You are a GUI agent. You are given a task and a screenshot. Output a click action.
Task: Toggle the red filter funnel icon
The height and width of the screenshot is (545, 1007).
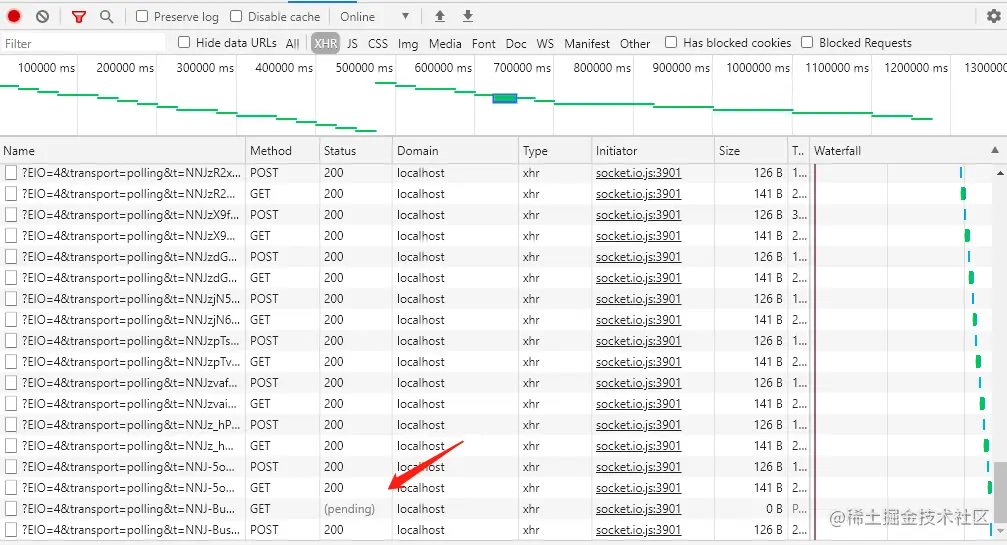(79, 17)
